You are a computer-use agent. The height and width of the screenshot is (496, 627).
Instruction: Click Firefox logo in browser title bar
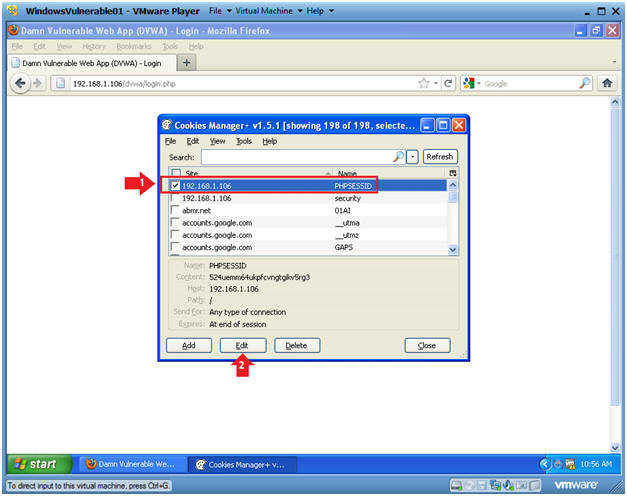(x=13, y=30)
